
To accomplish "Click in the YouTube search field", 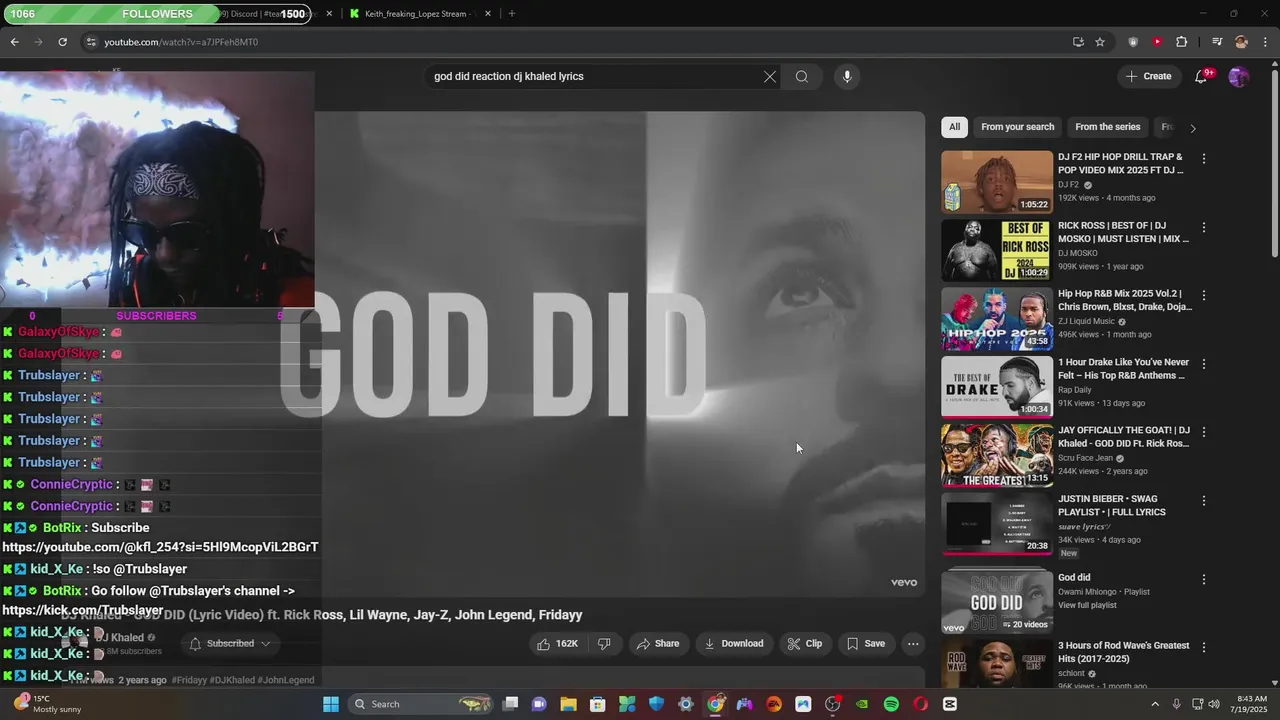I will [x=595, y=76].
